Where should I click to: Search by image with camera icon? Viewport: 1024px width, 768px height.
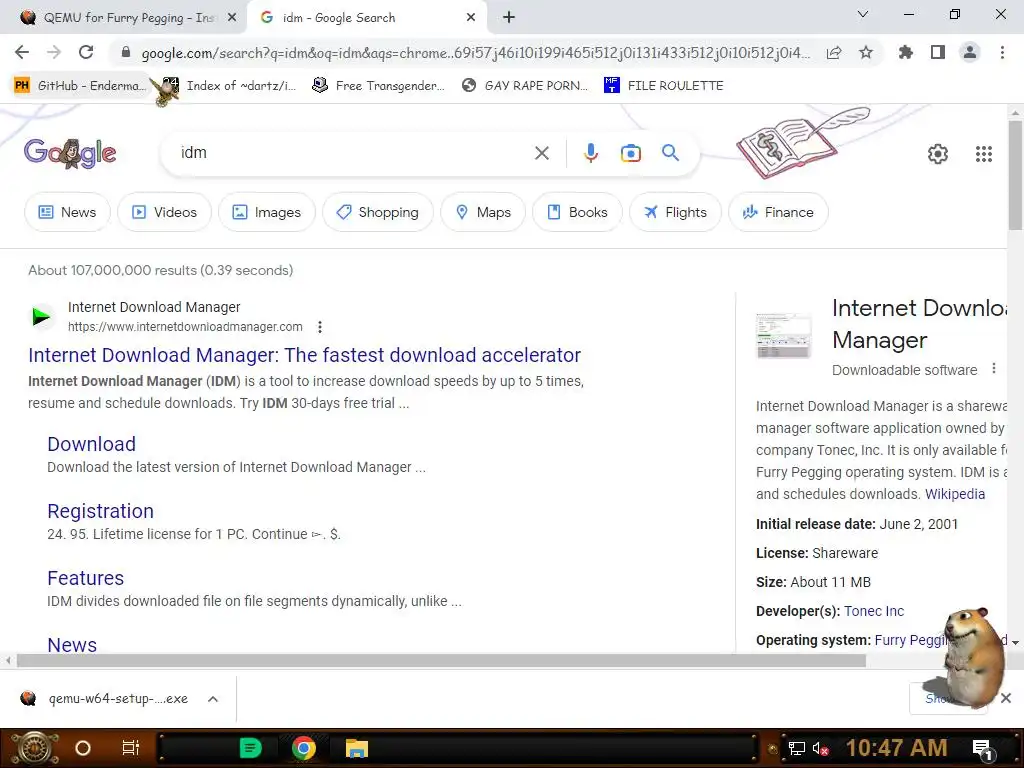click(631, 153)
